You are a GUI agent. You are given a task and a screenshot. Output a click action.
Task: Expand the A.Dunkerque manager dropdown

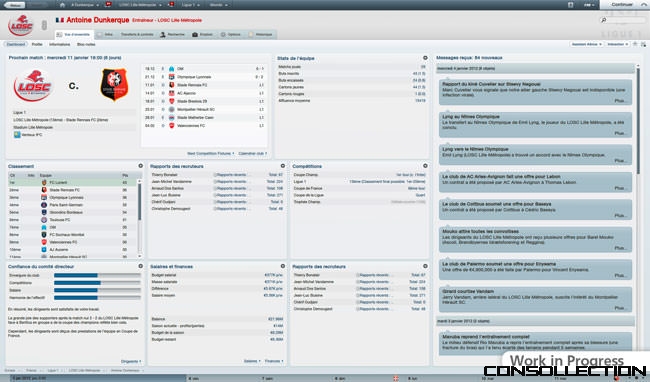coord(85,5)
